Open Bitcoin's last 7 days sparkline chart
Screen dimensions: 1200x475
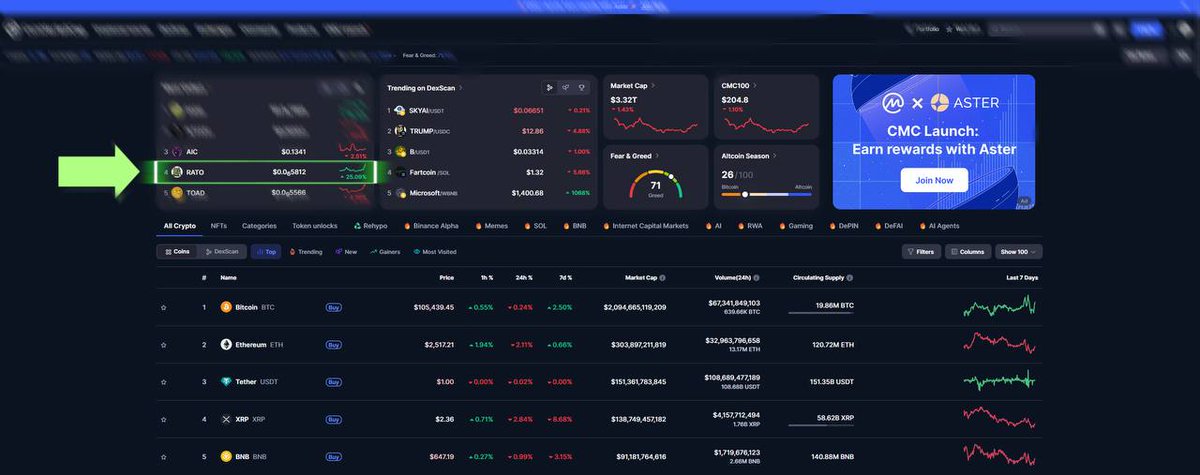tap(1000, 307)
